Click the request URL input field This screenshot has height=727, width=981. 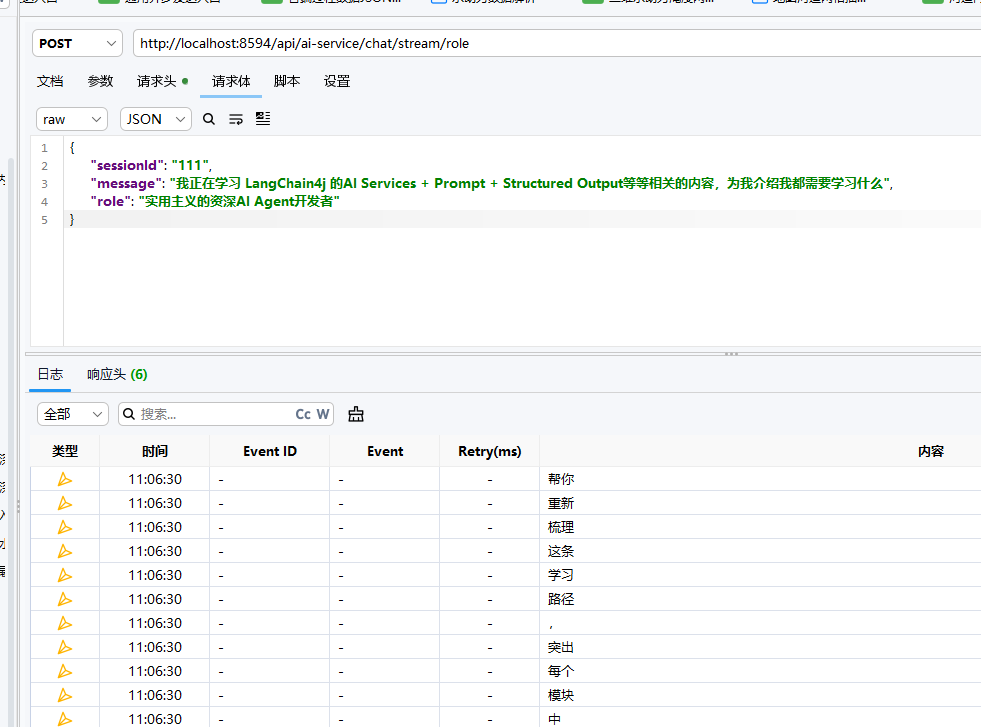point(557,43)
